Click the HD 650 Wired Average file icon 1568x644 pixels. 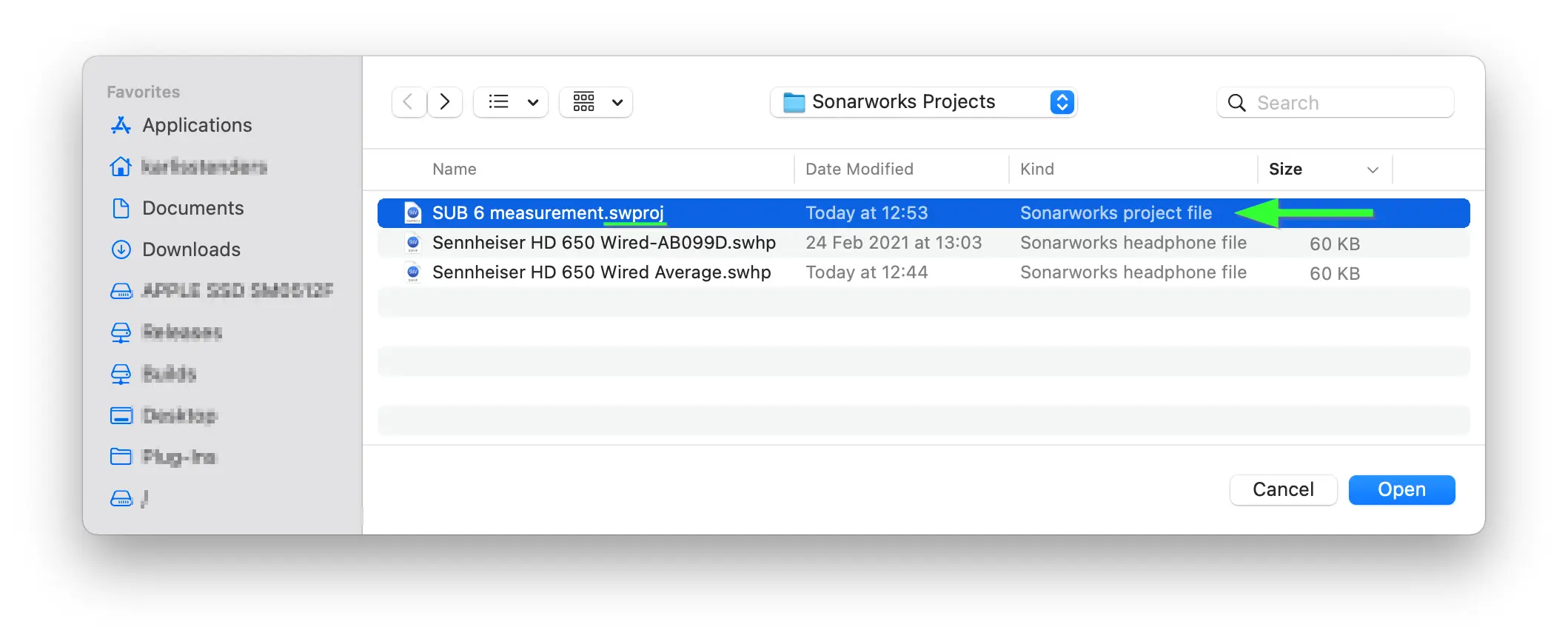pos(413,272)
